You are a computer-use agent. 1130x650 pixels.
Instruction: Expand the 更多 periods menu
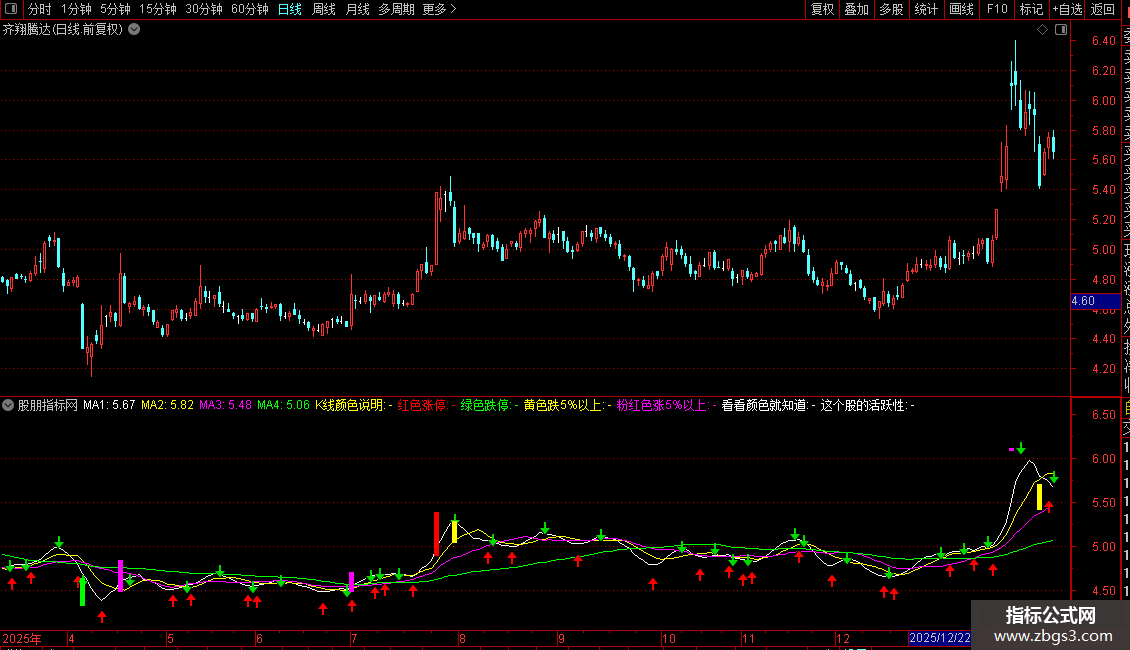[439, 9]
